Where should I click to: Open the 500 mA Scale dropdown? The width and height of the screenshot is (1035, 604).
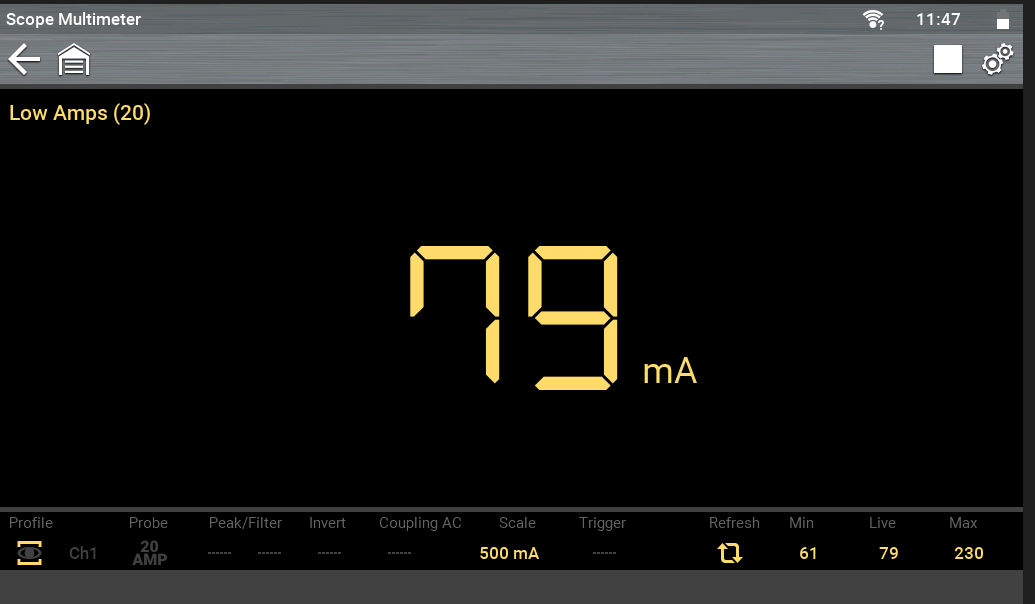point(509,553)
